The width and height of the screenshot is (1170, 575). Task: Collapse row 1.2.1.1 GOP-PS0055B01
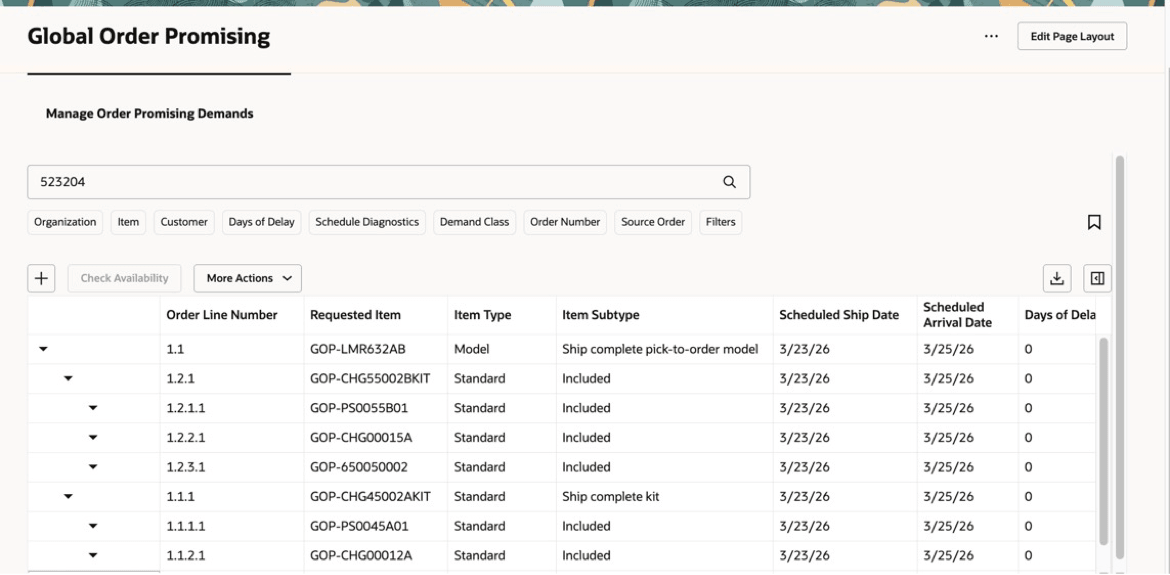click(93, 408)
